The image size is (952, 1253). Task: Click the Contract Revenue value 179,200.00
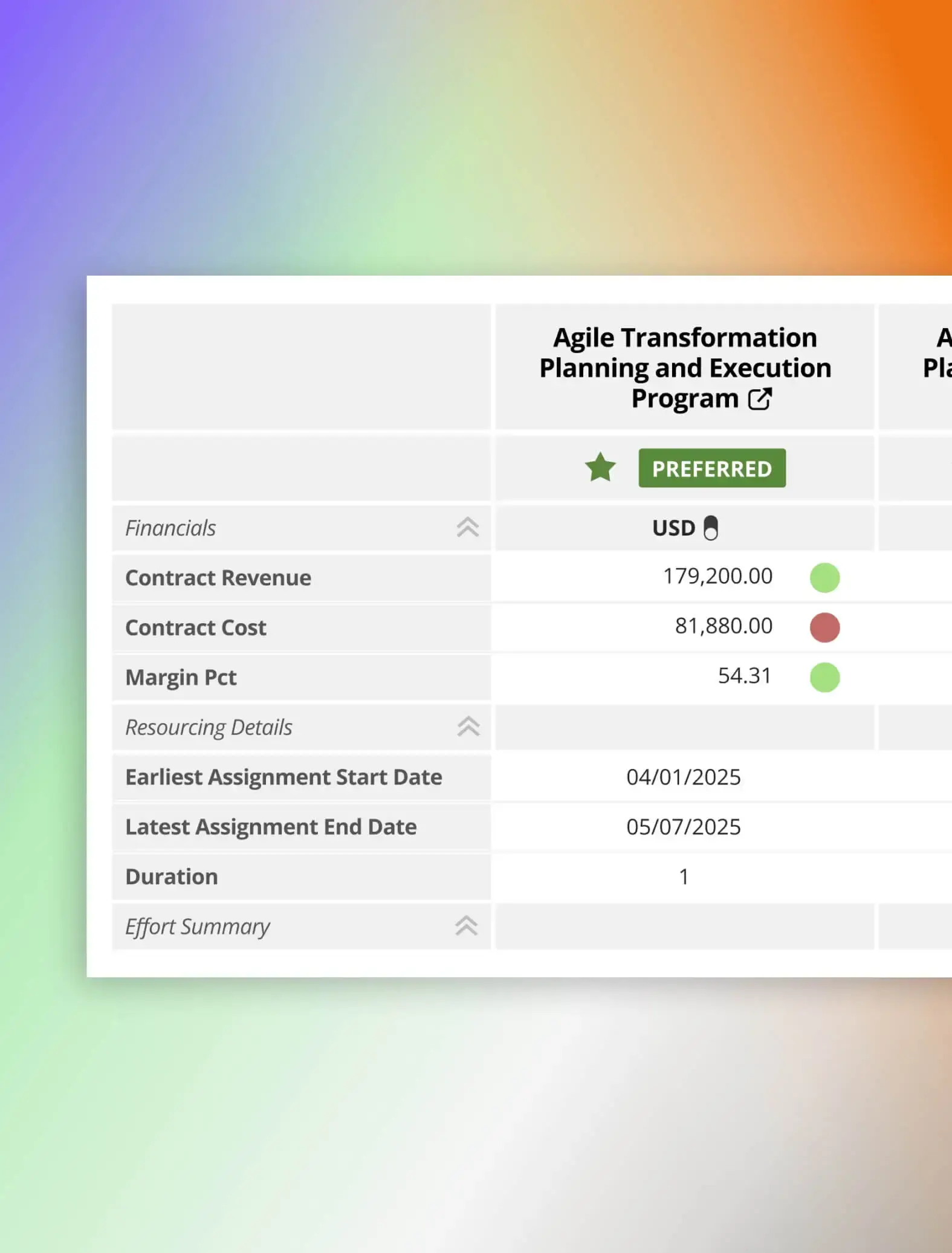click(717, 577)
